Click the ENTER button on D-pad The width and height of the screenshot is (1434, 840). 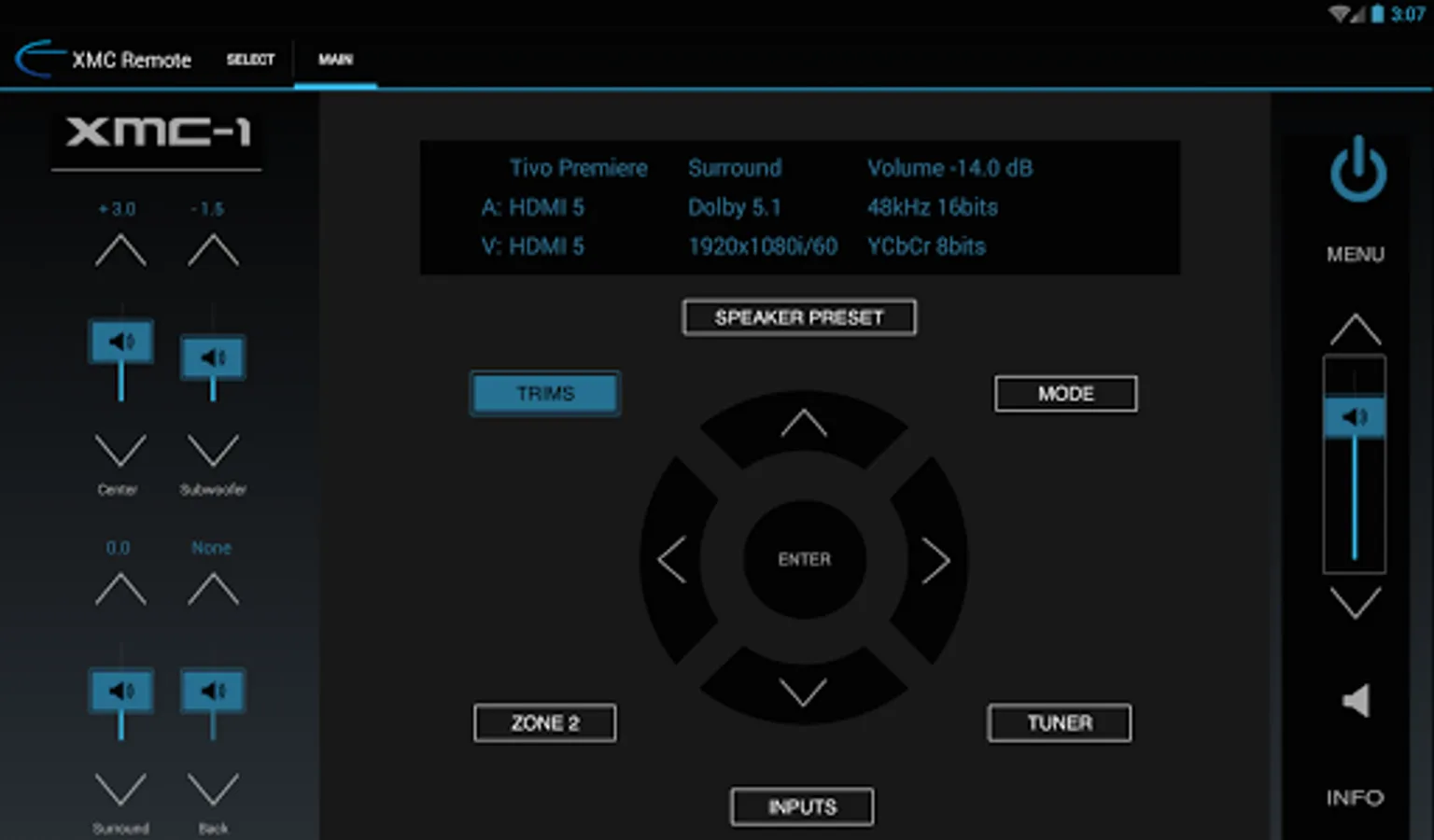tap(804, 559)
